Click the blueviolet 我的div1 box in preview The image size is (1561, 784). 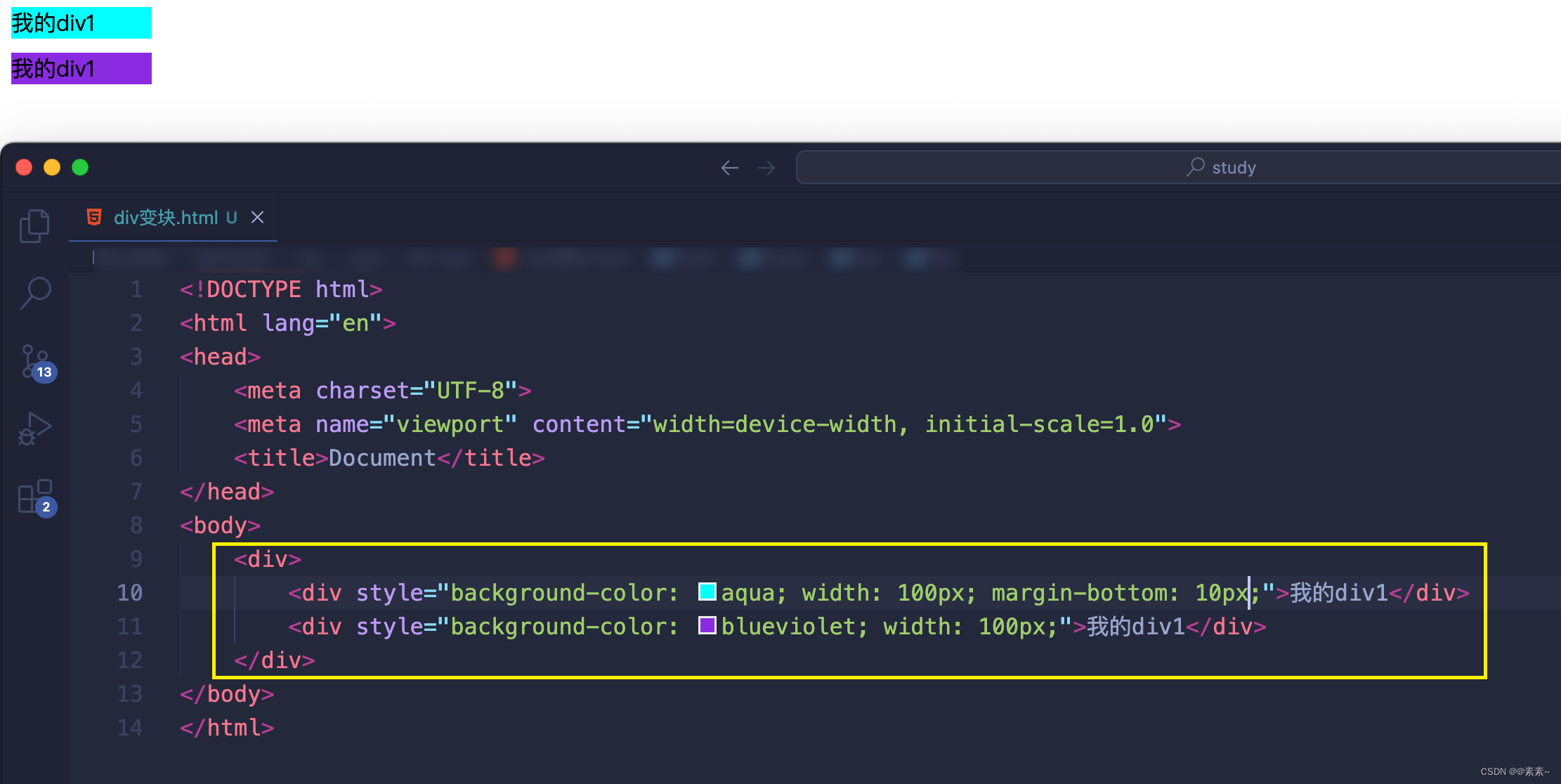point(81,69)
